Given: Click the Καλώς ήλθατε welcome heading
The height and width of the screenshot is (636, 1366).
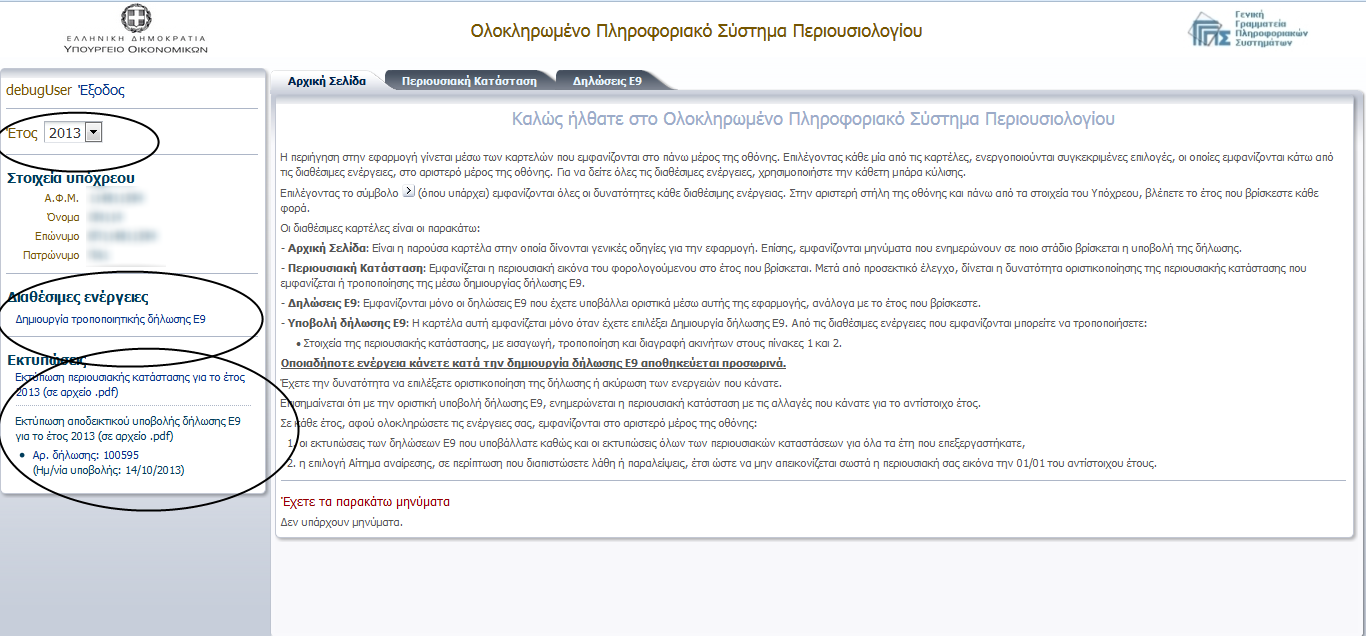Looking at the screenshot, I should click(812, 119).
